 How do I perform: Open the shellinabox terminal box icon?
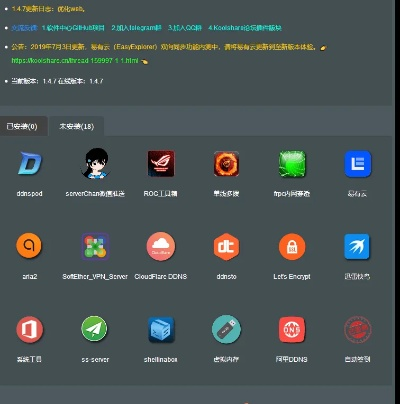(161, 329)
